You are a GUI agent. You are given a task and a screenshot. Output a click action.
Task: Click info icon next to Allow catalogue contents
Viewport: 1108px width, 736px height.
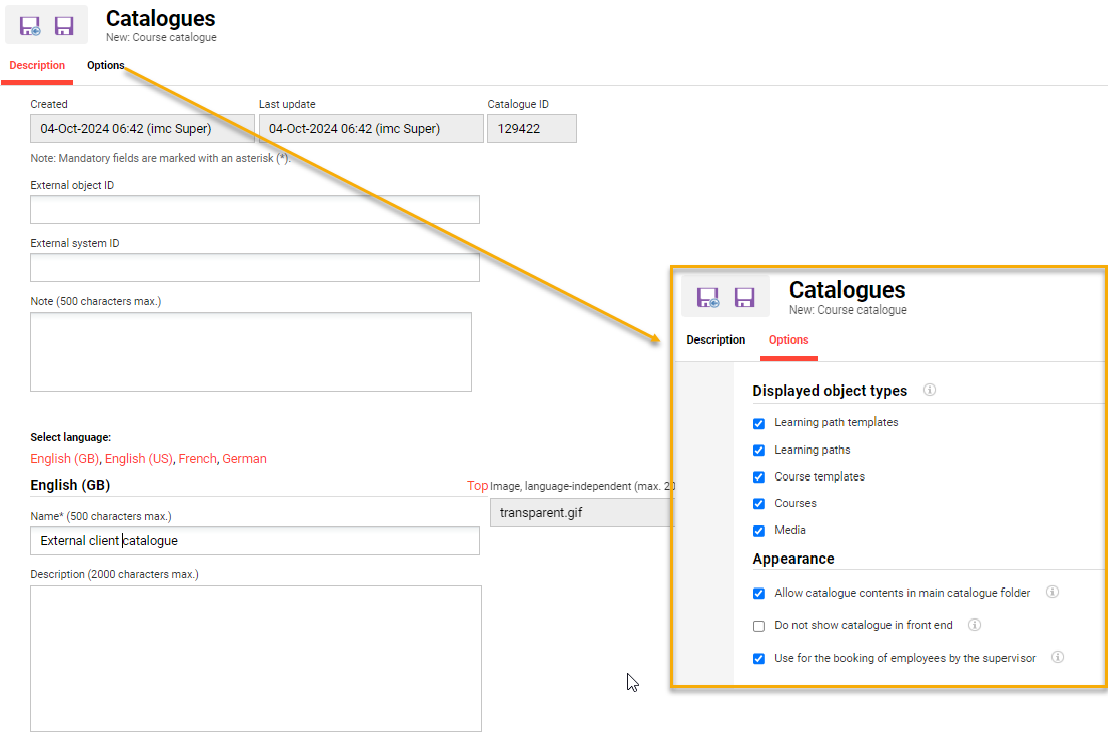coord(1052,592)
